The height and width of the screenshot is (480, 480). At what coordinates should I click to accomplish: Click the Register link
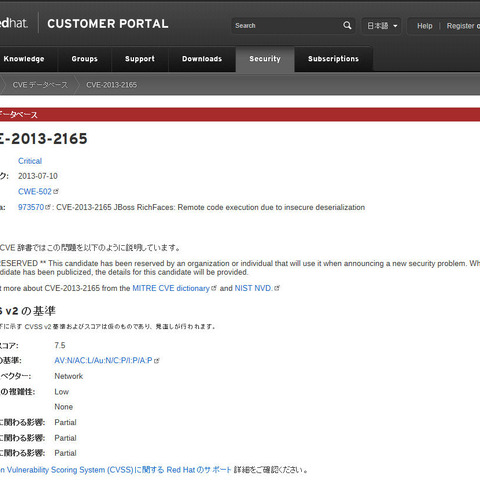tap(461, 26)
